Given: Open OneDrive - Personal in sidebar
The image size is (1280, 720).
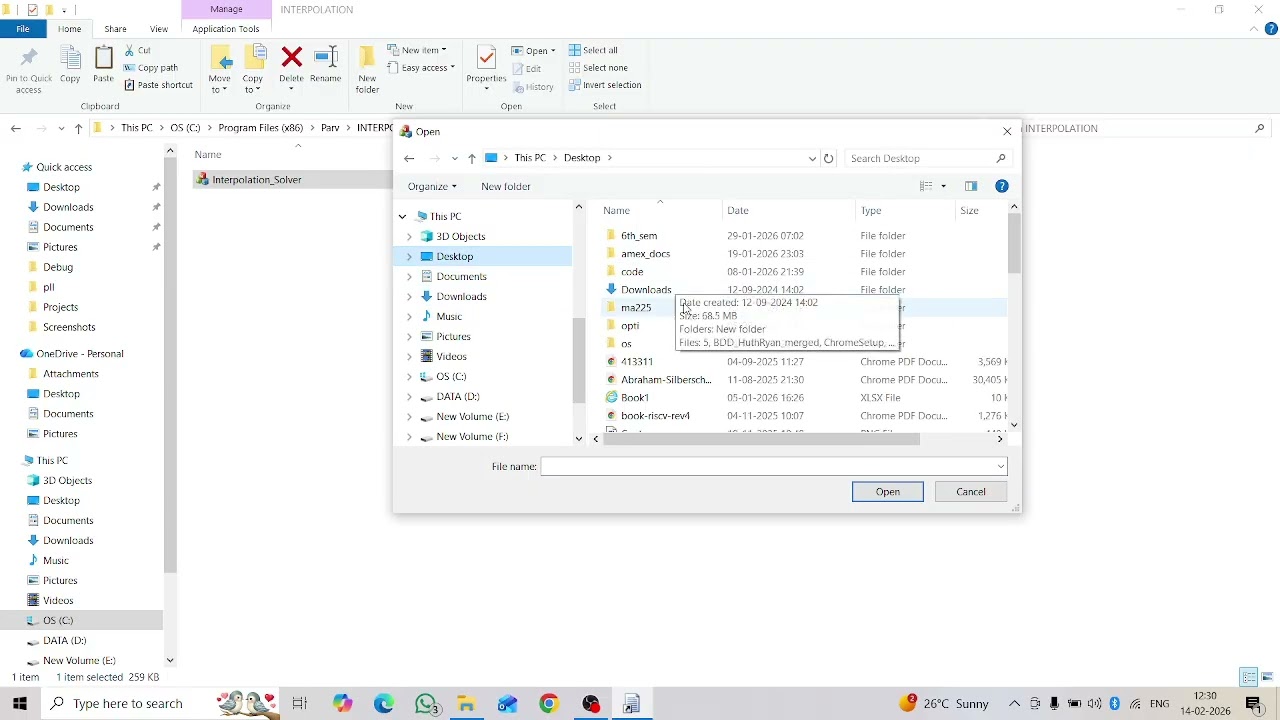Looking at the screenshot, I should [x=80, y=353].
